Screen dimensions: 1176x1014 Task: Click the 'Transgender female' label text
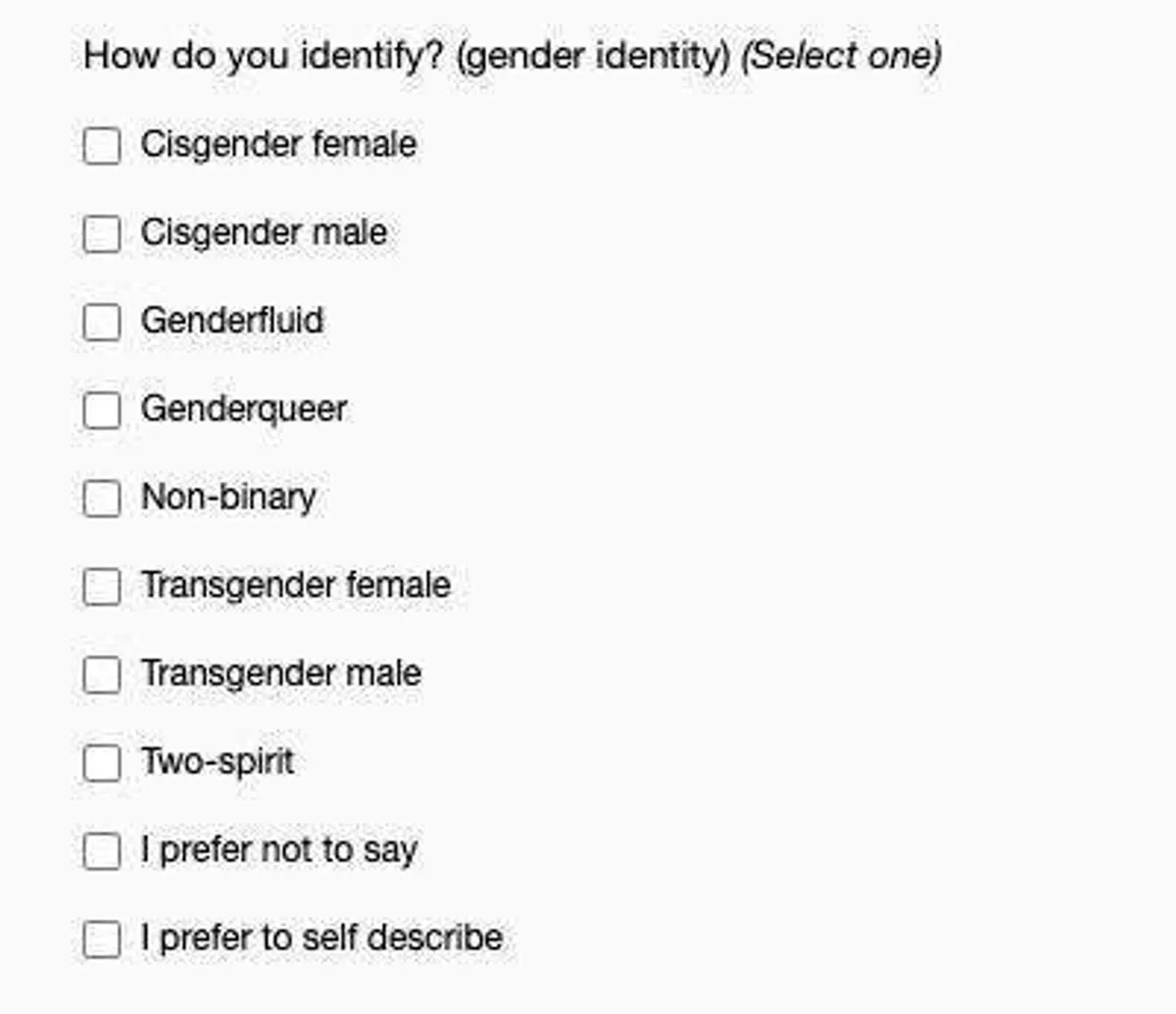click(x=296, y=586)
